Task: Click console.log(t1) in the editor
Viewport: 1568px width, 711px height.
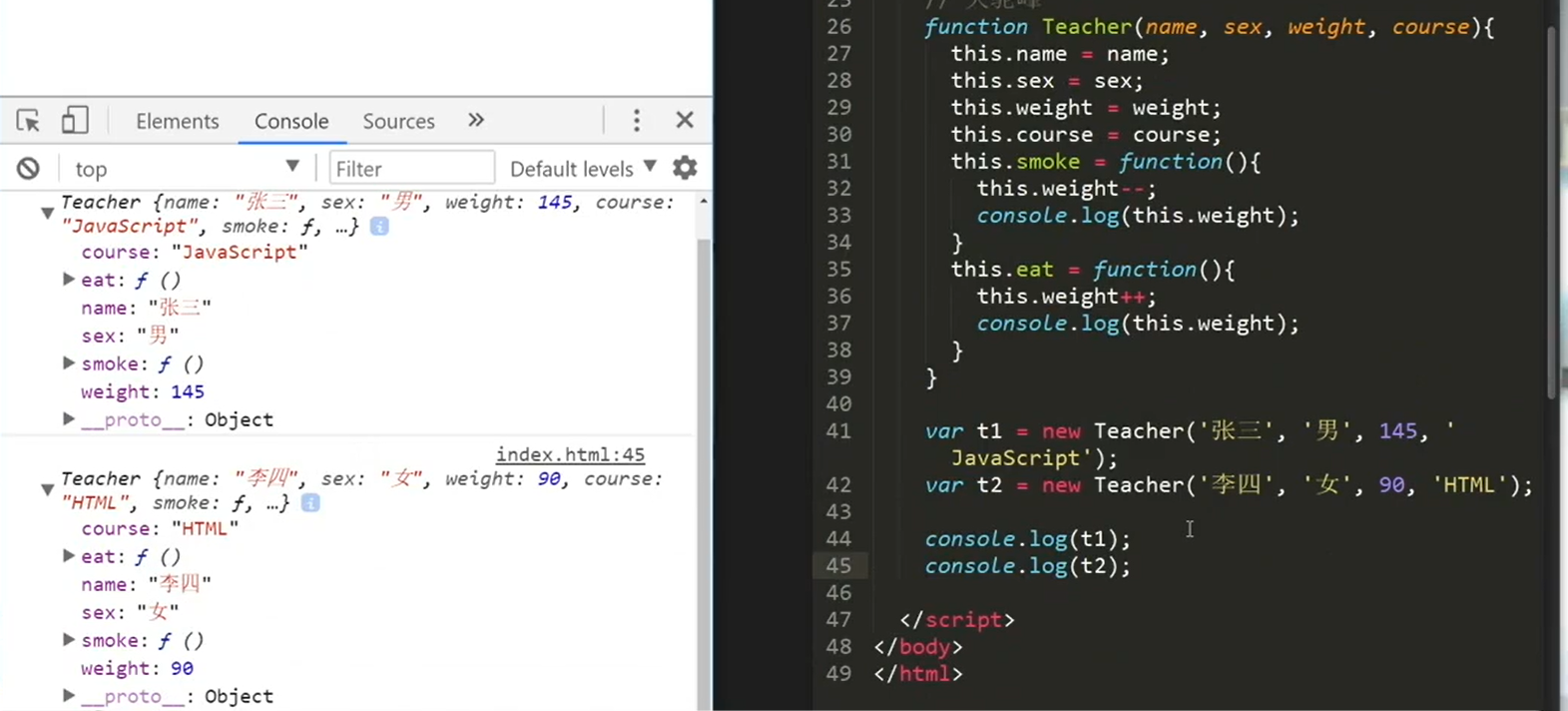Action: click(1027, 539)
